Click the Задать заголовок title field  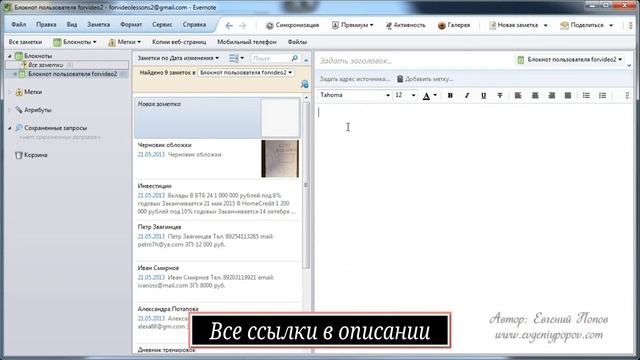pos(414,61)
